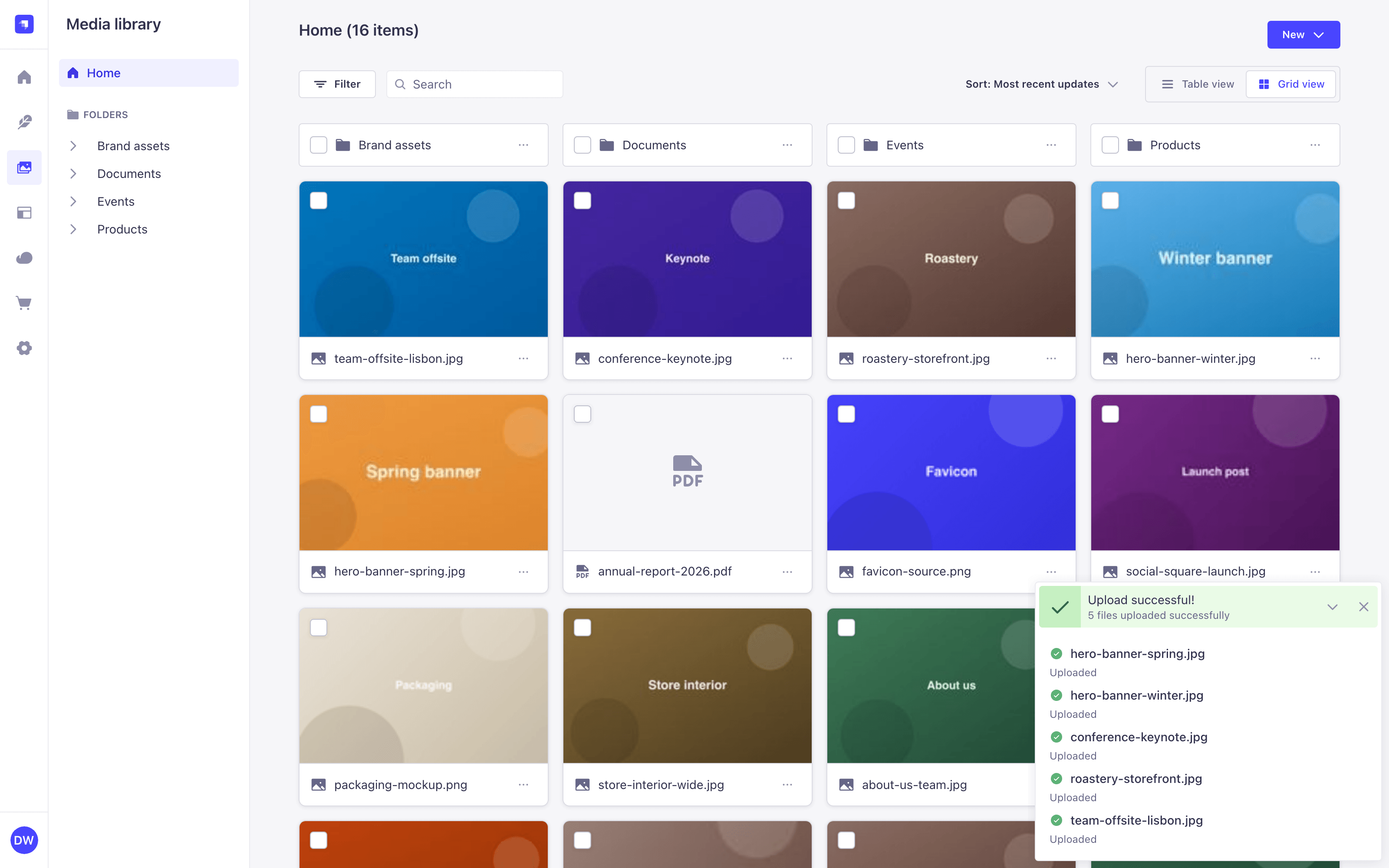Open the Roastery image thumbnail
The image size is (1389, 868).
(x=951, y=260)
